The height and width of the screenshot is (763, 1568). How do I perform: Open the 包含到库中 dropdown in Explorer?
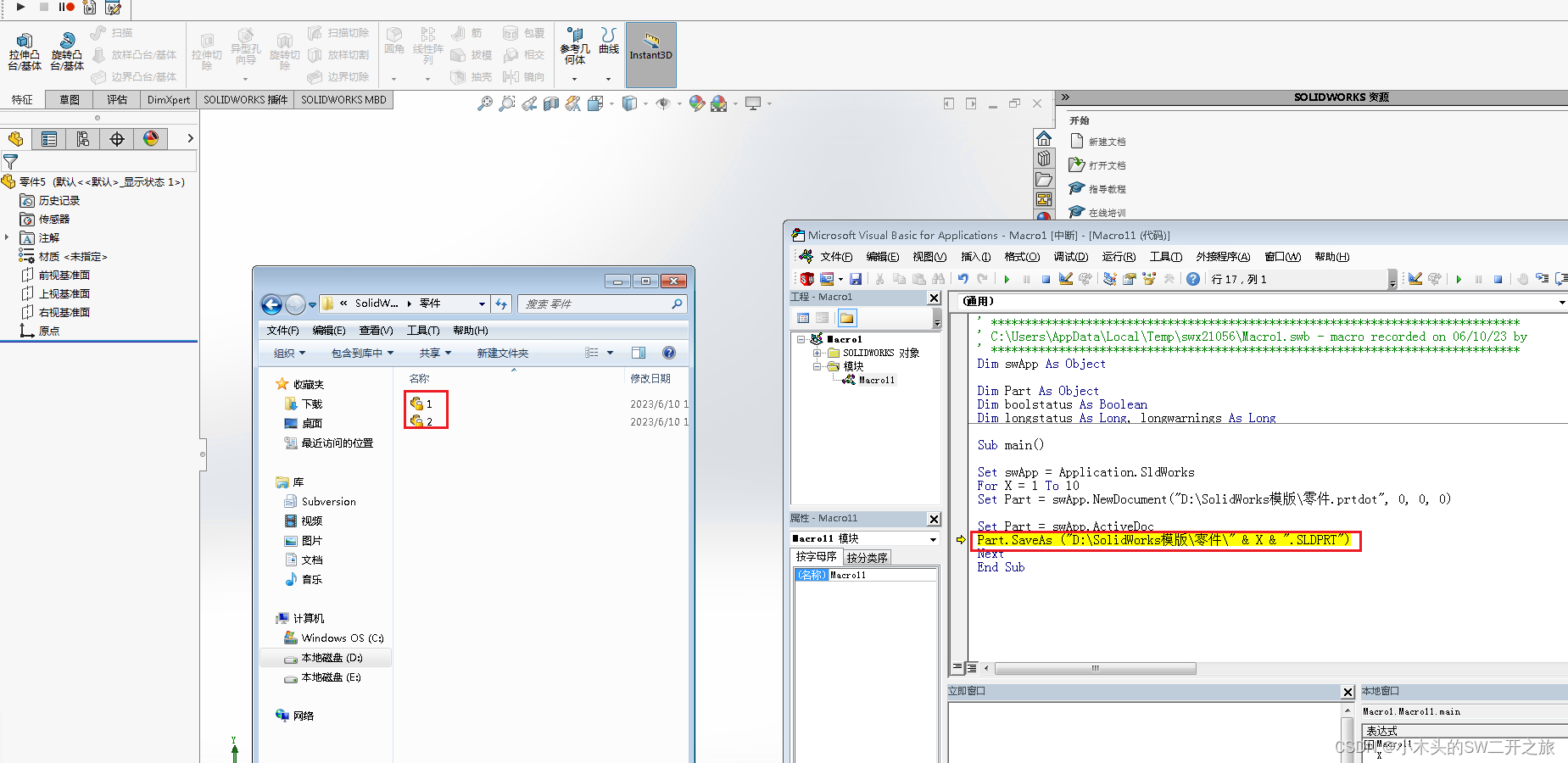pos(363,354)
